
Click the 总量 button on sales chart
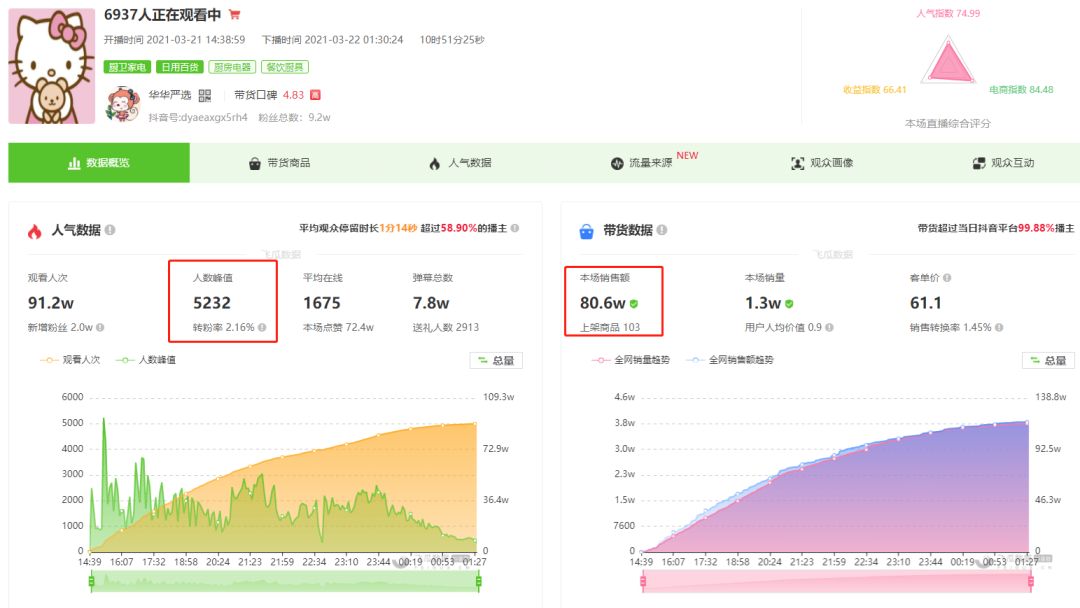1048,360
